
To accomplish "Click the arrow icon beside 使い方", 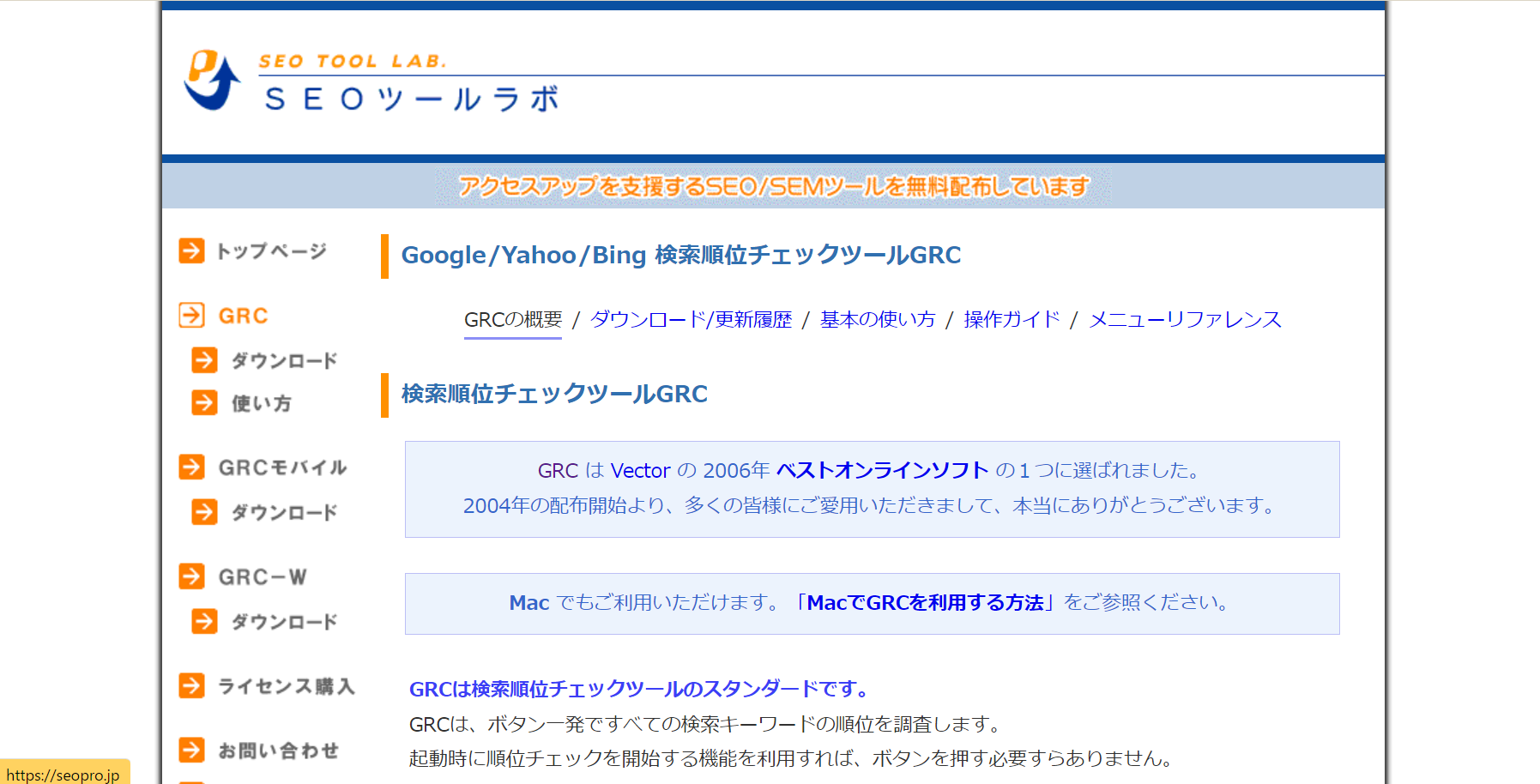I will [204, 402].
